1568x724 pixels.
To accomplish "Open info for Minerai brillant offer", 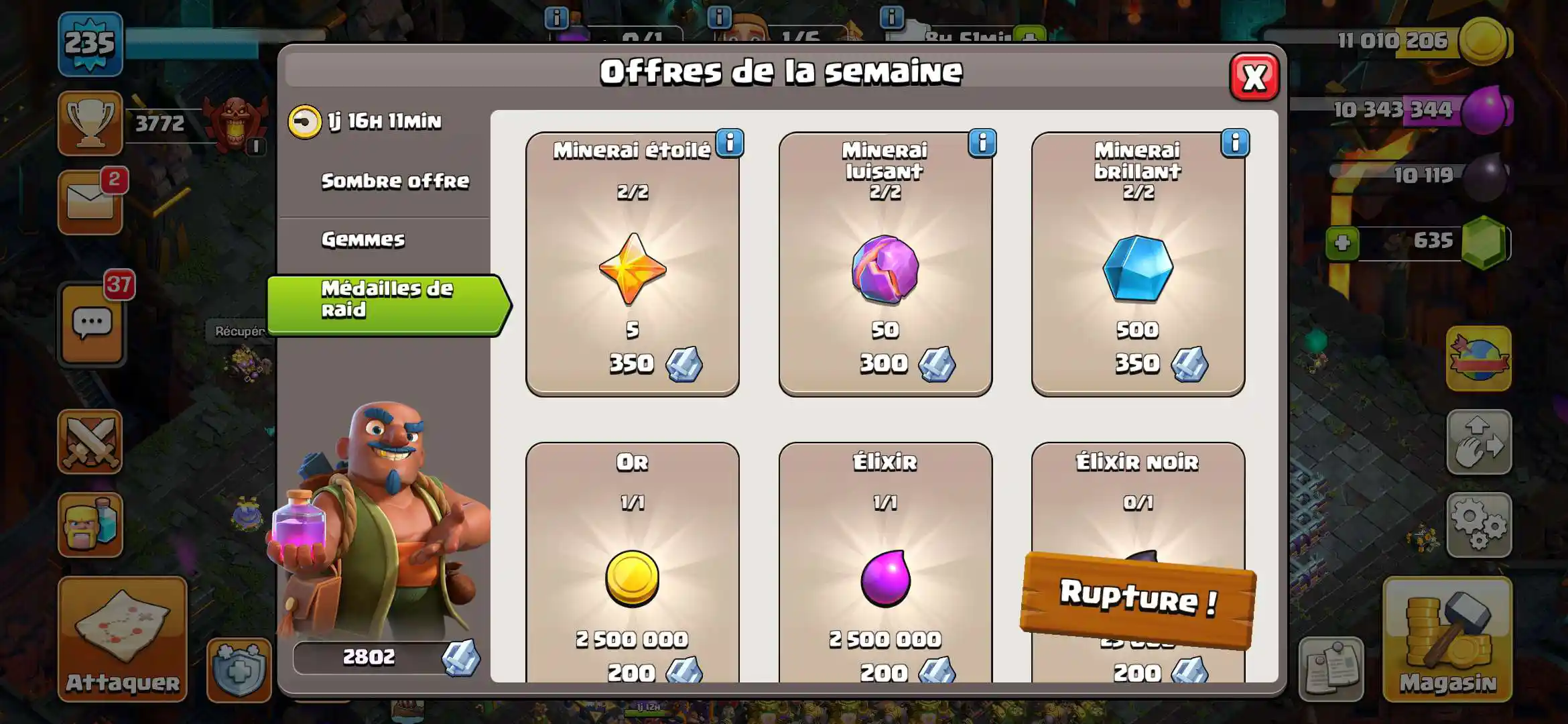I will click(x=1235, y=143).
